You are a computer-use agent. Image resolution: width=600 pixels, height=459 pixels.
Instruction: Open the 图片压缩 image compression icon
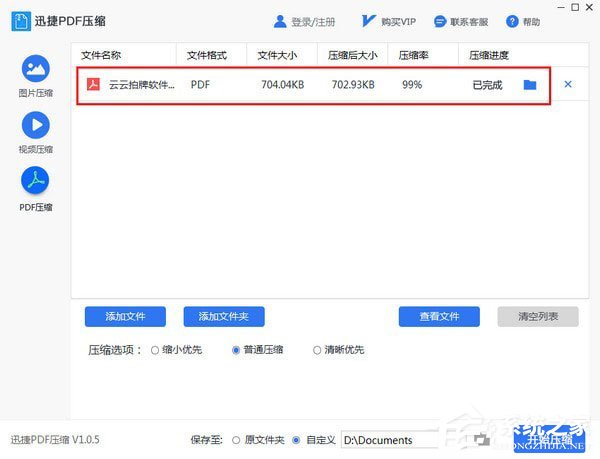pos(36,69)
